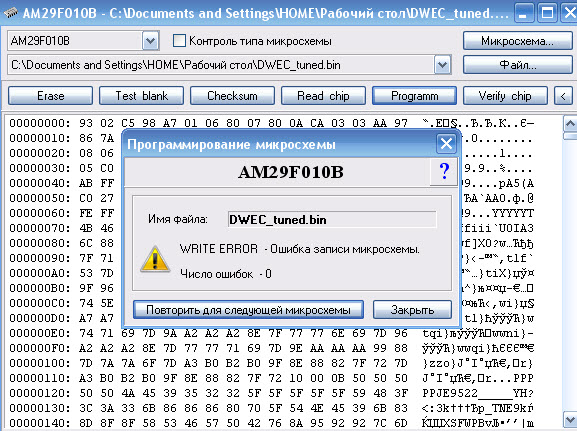Viewport: 577px width, 431px height.
Task: Maximize the AM29F010B programmer window
Action: [547, 13]
